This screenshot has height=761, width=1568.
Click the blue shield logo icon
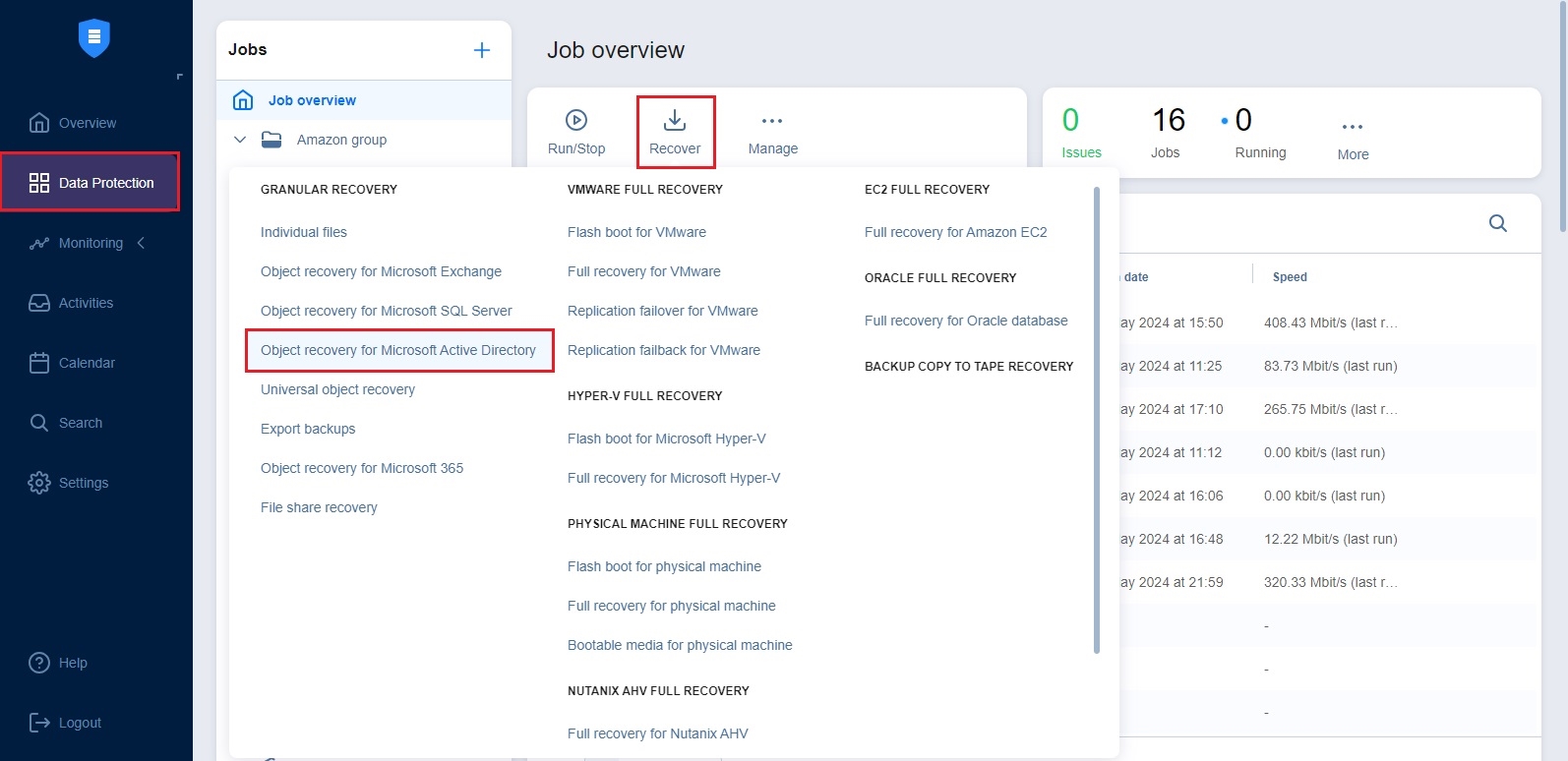click(x=94, y=38)
